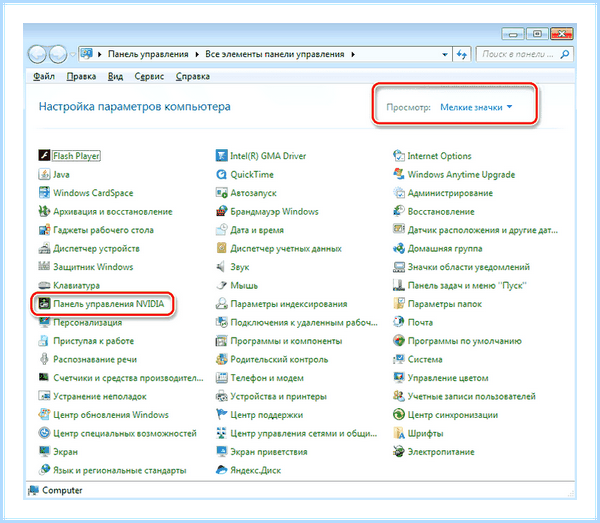Click the Java coffee cup icon
This screenshot has width=600, height=523.
[x=44, y=174]
